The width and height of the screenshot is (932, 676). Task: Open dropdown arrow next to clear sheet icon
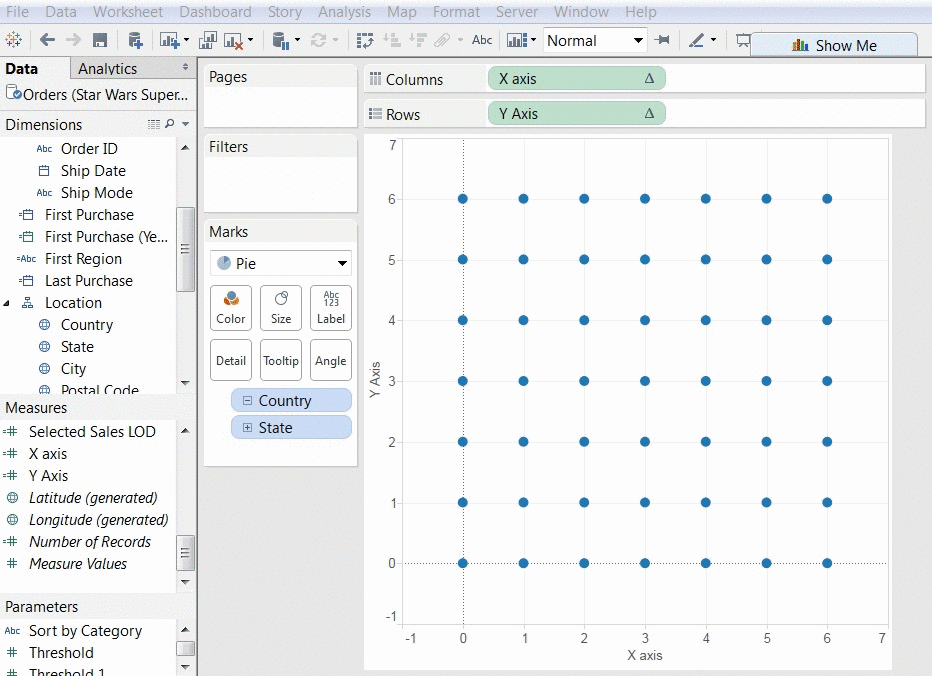coord(250,40)
